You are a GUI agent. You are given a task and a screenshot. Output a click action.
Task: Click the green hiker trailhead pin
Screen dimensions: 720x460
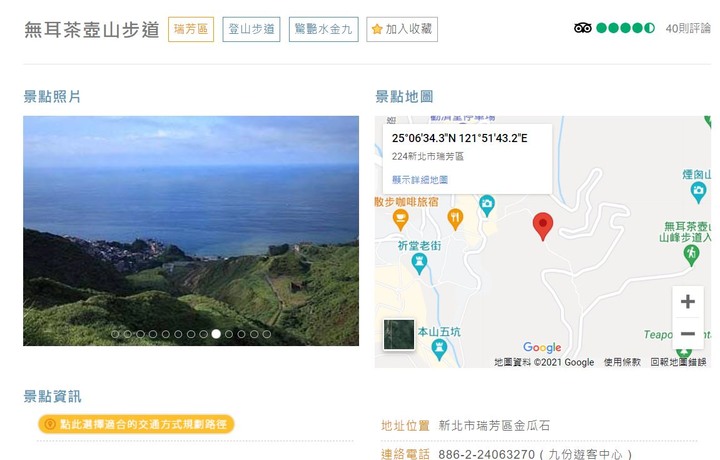click(x=691, y=255)
